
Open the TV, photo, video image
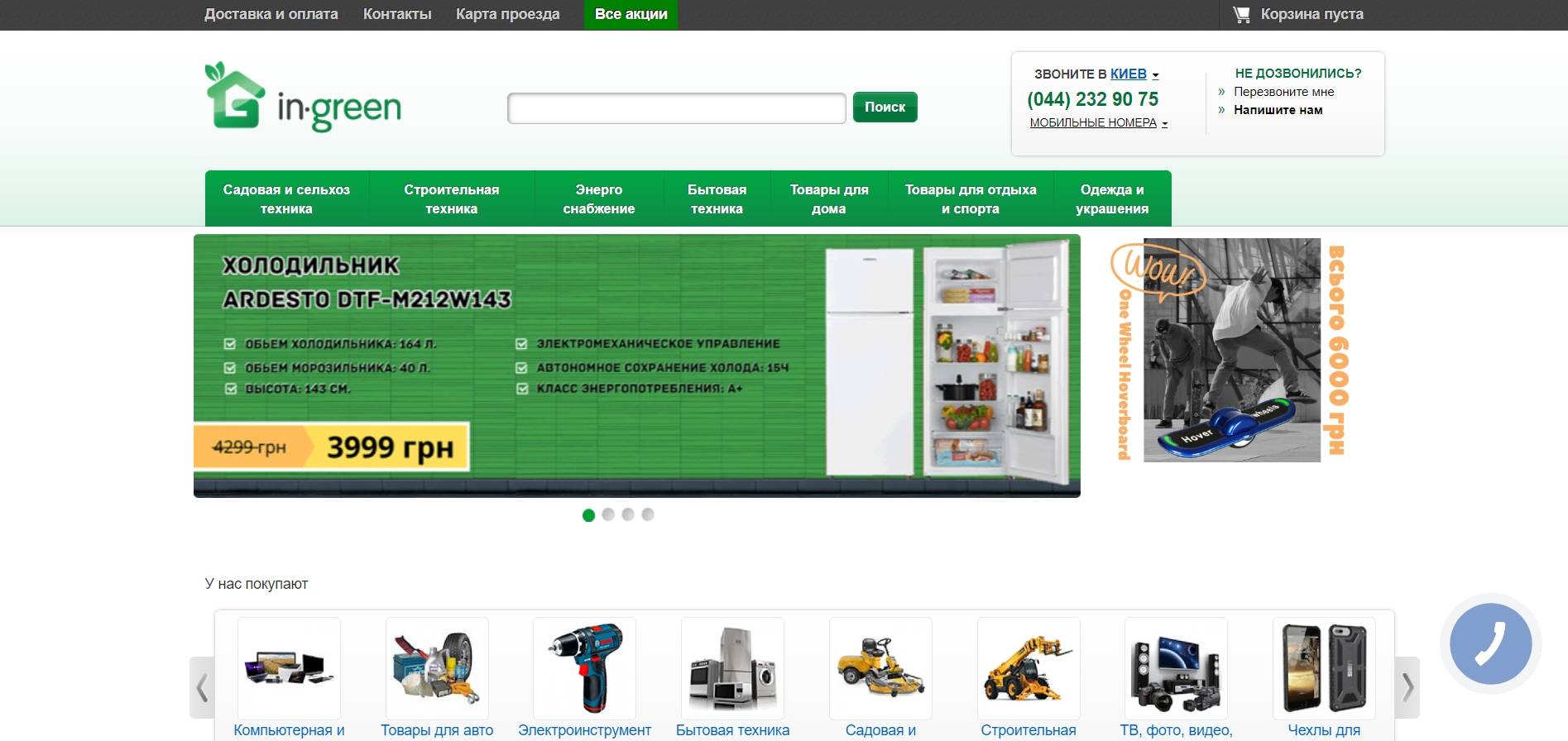coord(1176,667)
